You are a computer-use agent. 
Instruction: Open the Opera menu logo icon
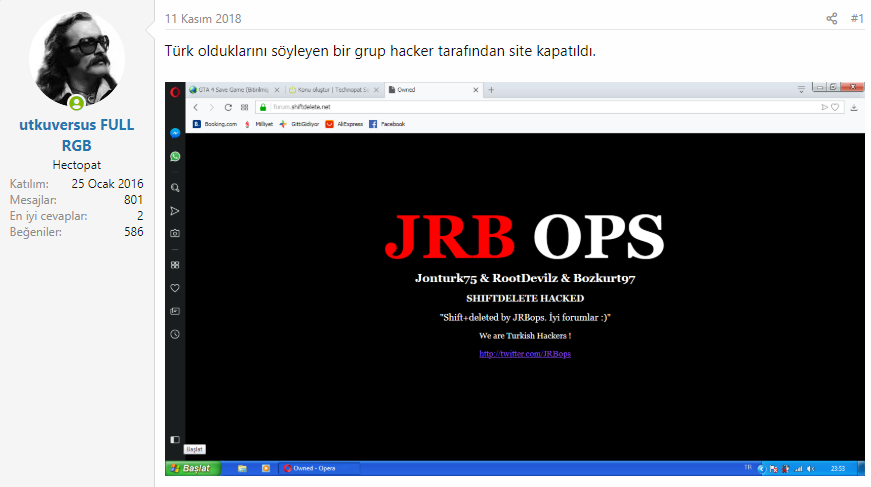[x=175, y=90]
